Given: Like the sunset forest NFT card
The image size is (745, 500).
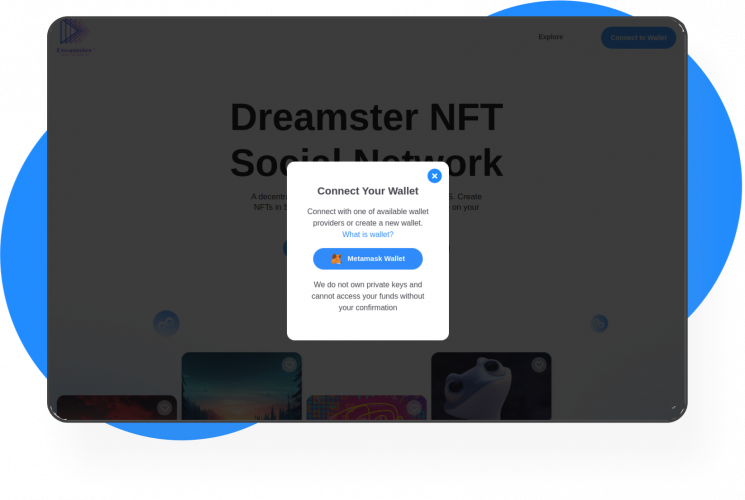Looking at the screenshot, I should click(x=289, y=365).
